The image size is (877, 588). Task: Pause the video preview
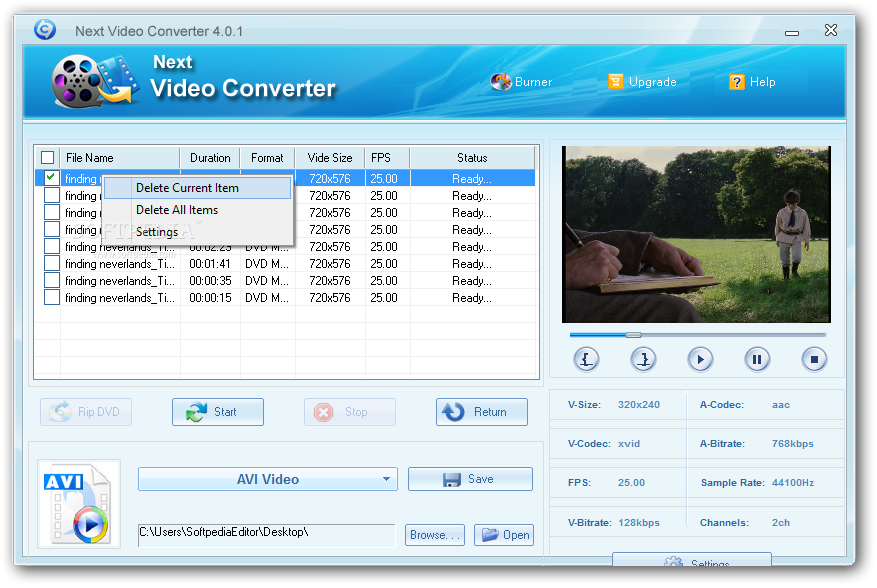(757, 359)
